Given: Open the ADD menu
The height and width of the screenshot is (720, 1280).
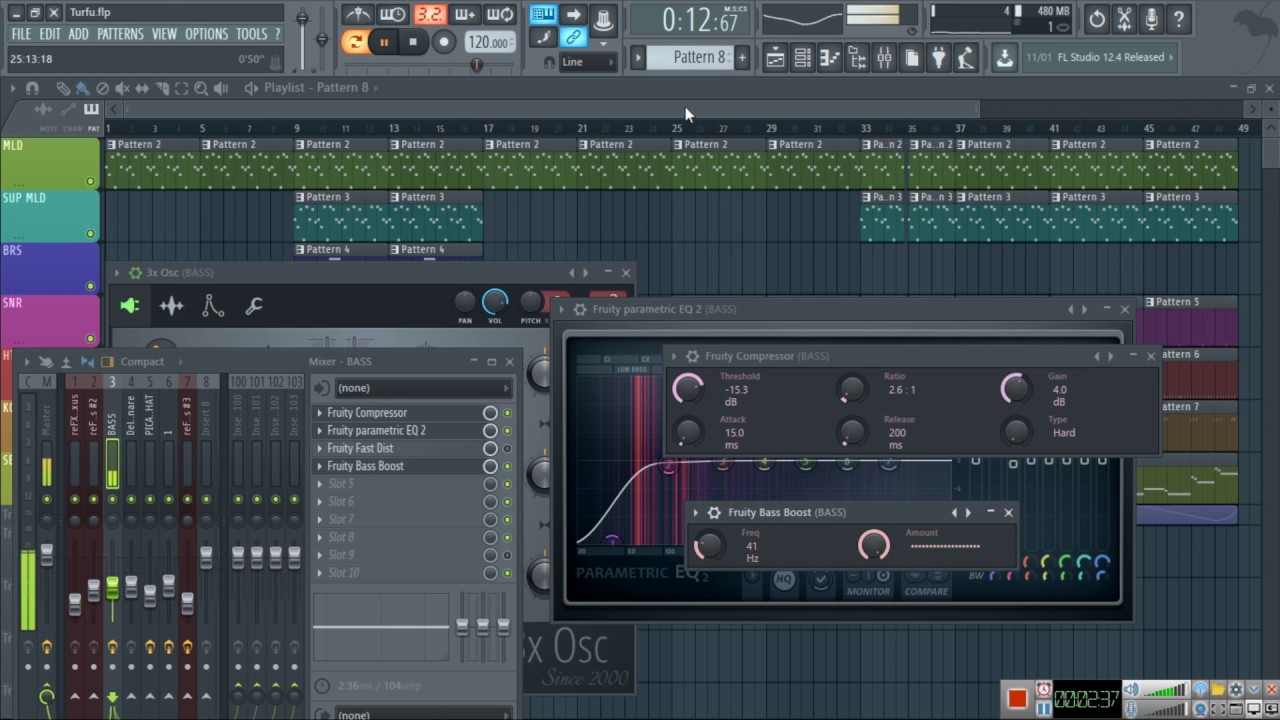Looking at the screenshot, I should pos(79,34).
